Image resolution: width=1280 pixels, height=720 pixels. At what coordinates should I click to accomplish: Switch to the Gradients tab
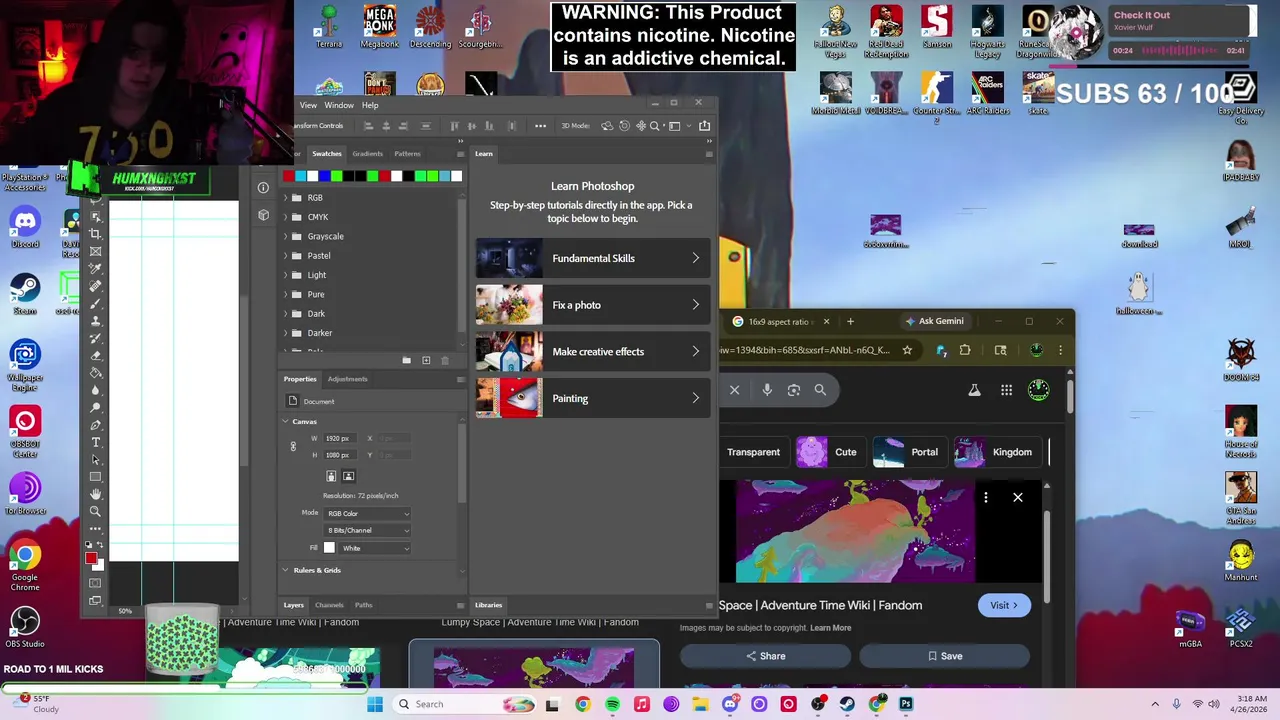click(367, 154)
